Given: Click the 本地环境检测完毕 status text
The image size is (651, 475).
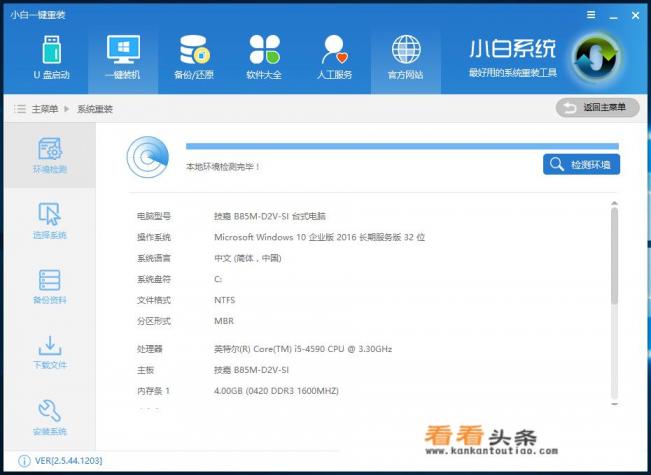Looking at the screenshot, I should (223, 167).
